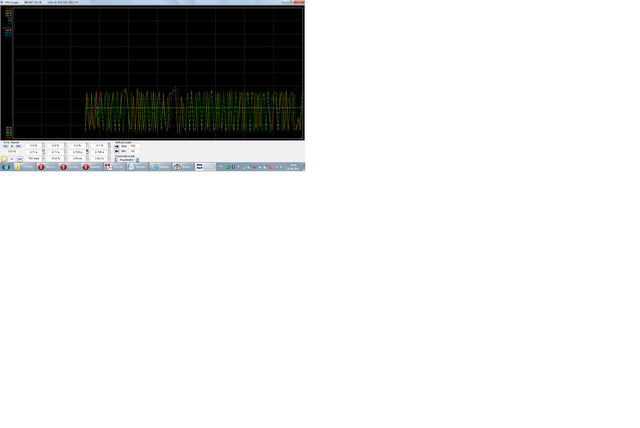Edit the vertical scale Max value
Image resolution: width=640 pixels, height=428 pixels.
tap(134, 146)
